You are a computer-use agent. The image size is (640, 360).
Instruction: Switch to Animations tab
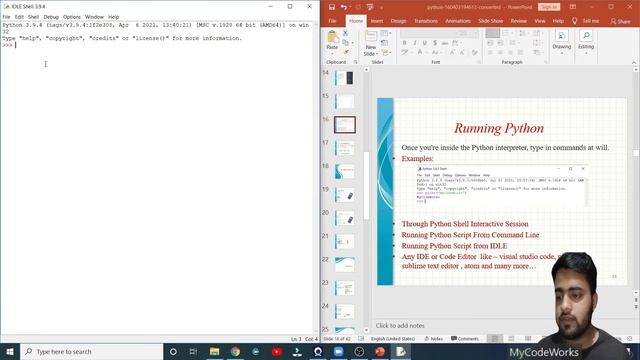(x=458, y=21)
